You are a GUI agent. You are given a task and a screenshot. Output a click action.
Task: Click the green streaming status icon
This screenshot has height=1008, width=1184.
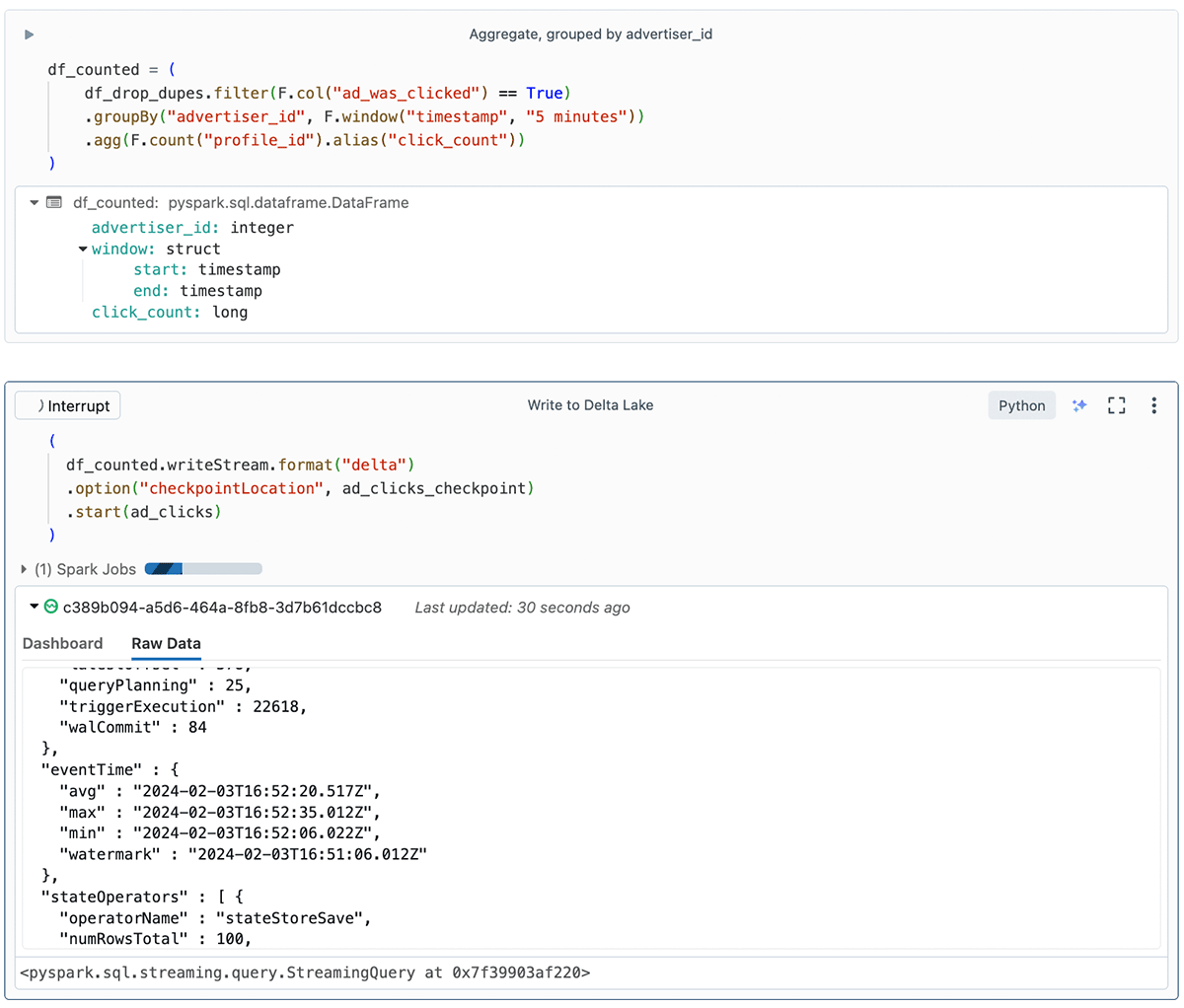(51, 607)
